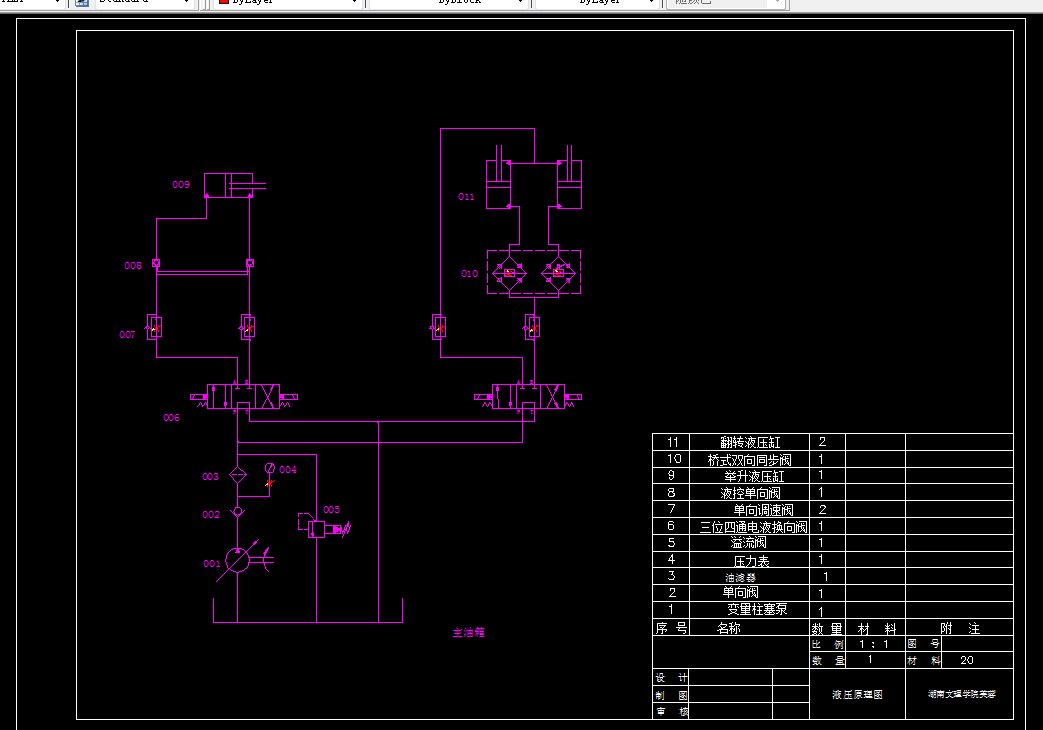Click the 图号 label in the title block
The height and width of the screenshot is (730, 1043).
click(923, 643)
